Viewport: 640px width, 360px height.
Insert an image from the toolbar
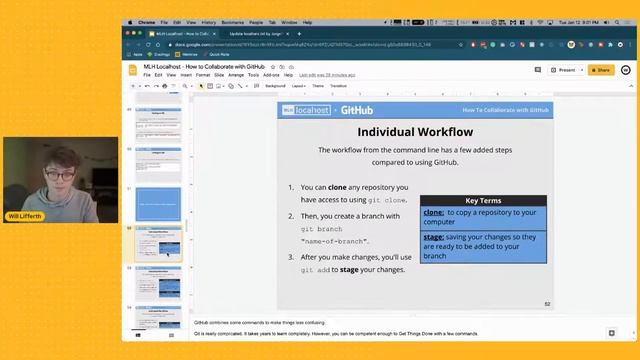click(219, 86)
